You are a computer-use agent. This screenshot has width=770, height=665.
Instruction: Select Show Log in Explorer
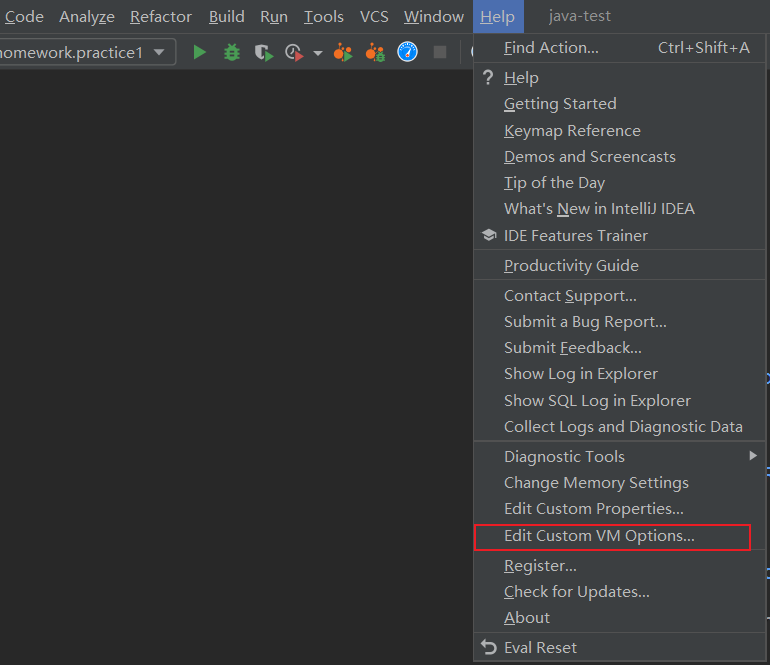[x=619, y=374]
